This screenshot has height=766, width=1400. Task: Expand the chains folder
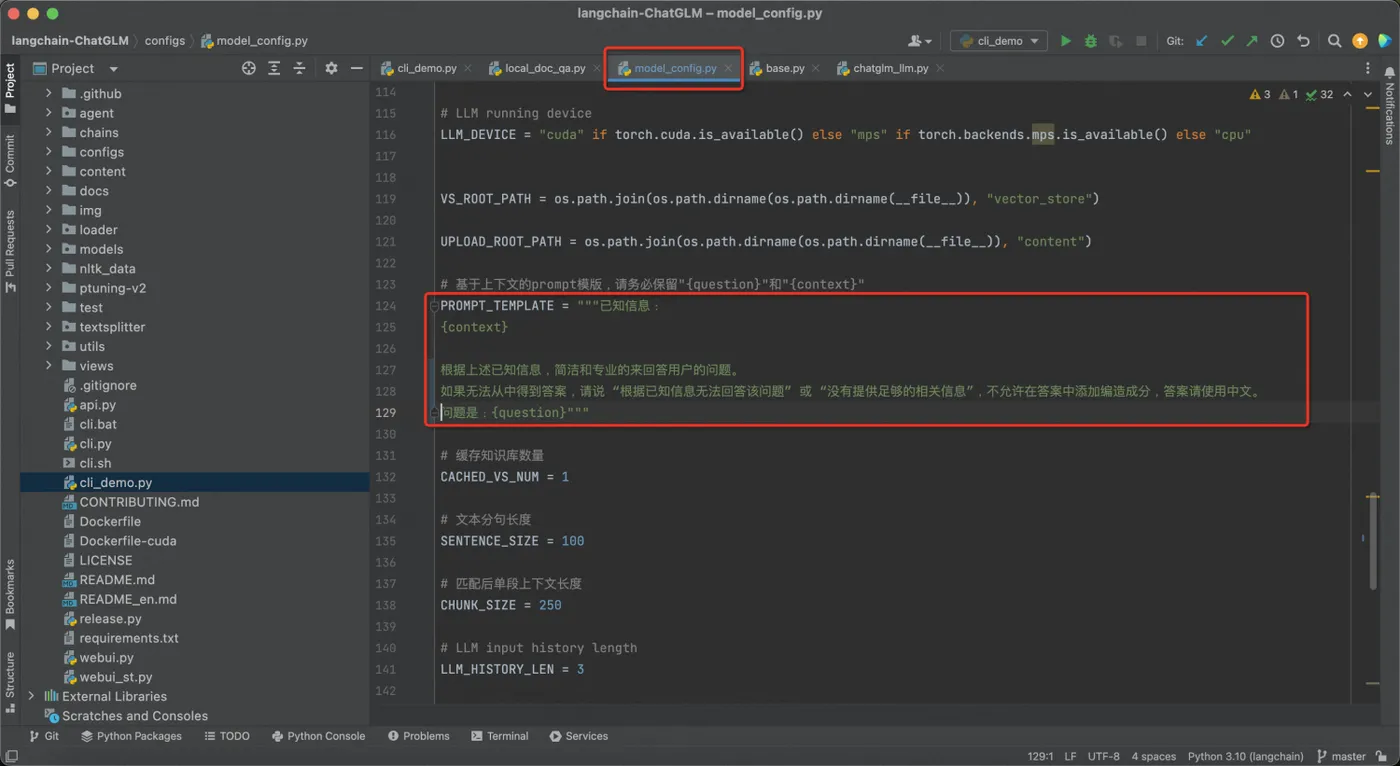(x=48, y=132)
